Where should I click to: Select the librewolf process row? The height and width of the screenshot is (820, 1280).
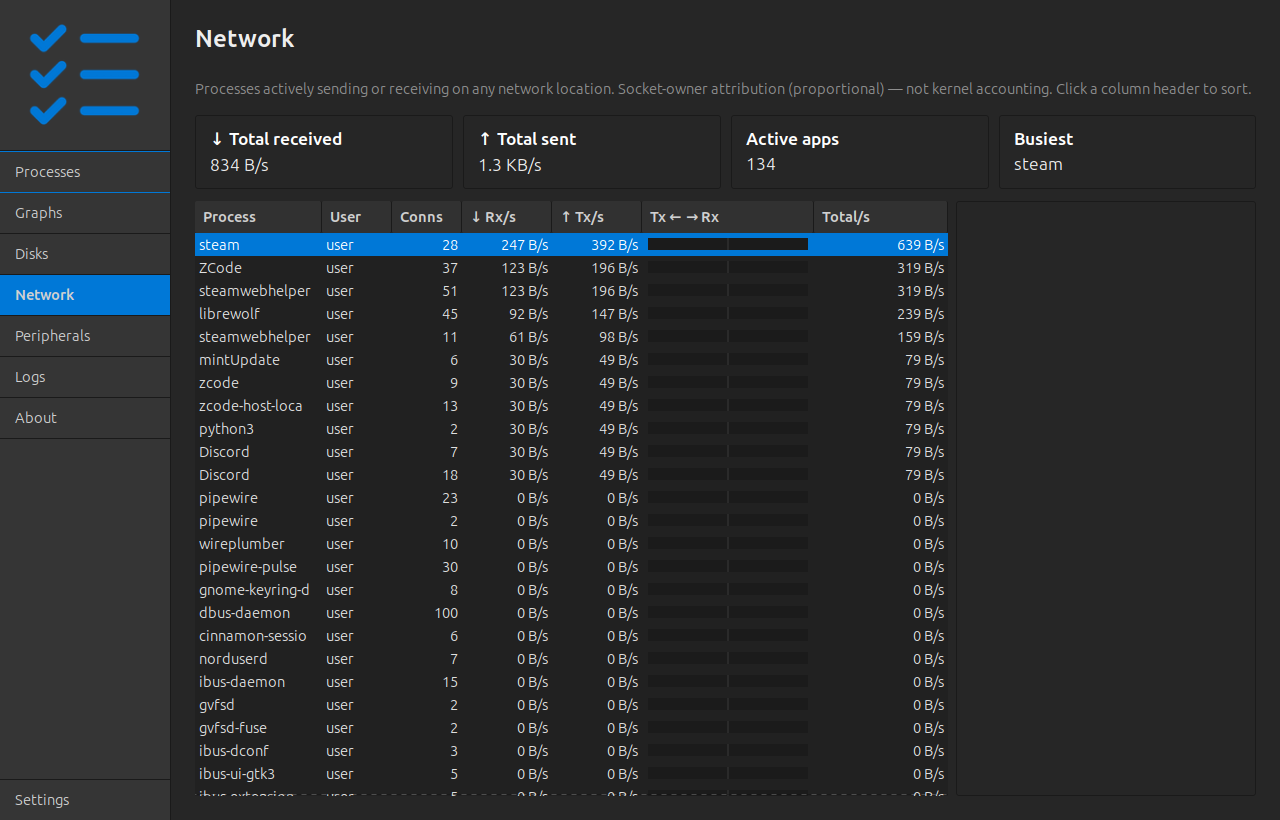coord(571,314)
